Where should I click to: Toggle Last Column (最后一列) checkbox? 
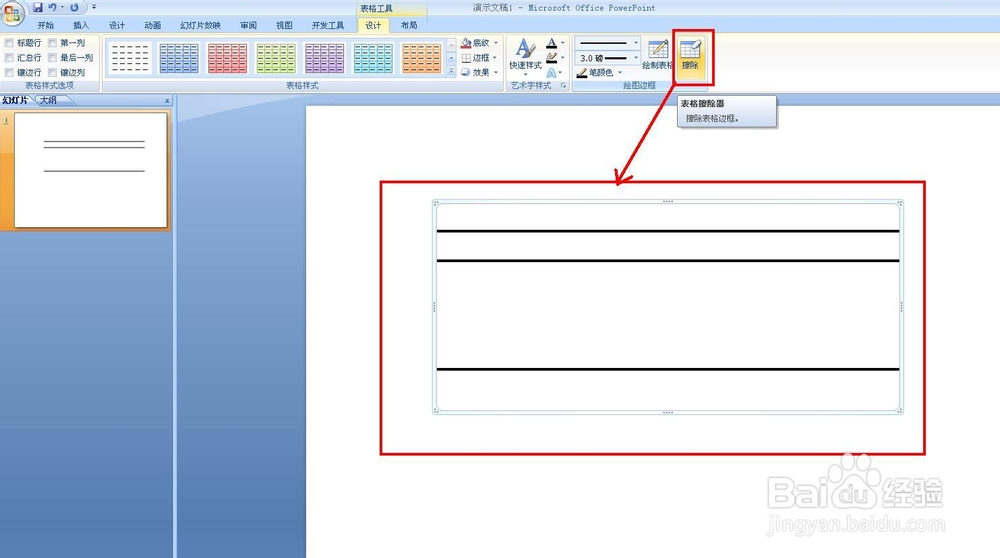53,57
